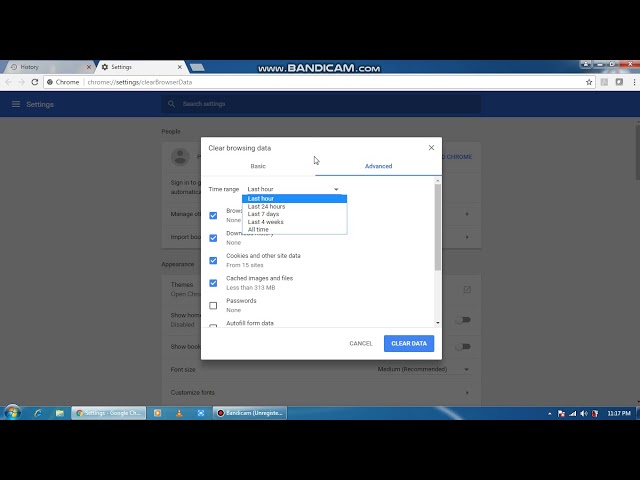Click the red shield tray icon
This screenshot has width=640, height=480.
point(595,413)
